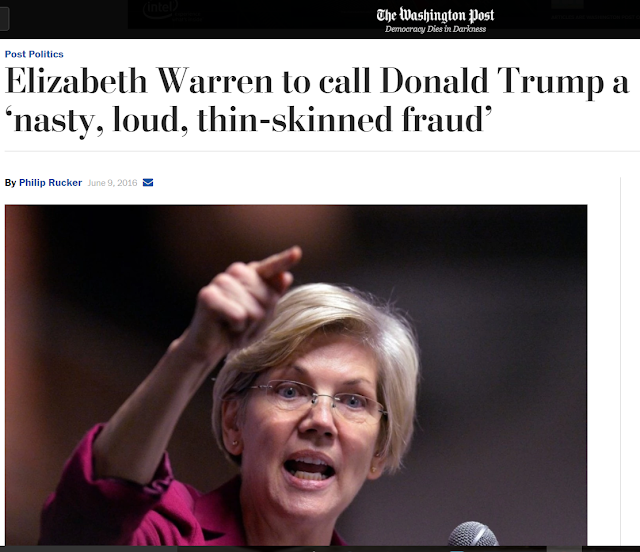Viewport: 640px width, 552px height.
Task: Click the Elizabeth Warren article photo
Action: click(296, 375)
